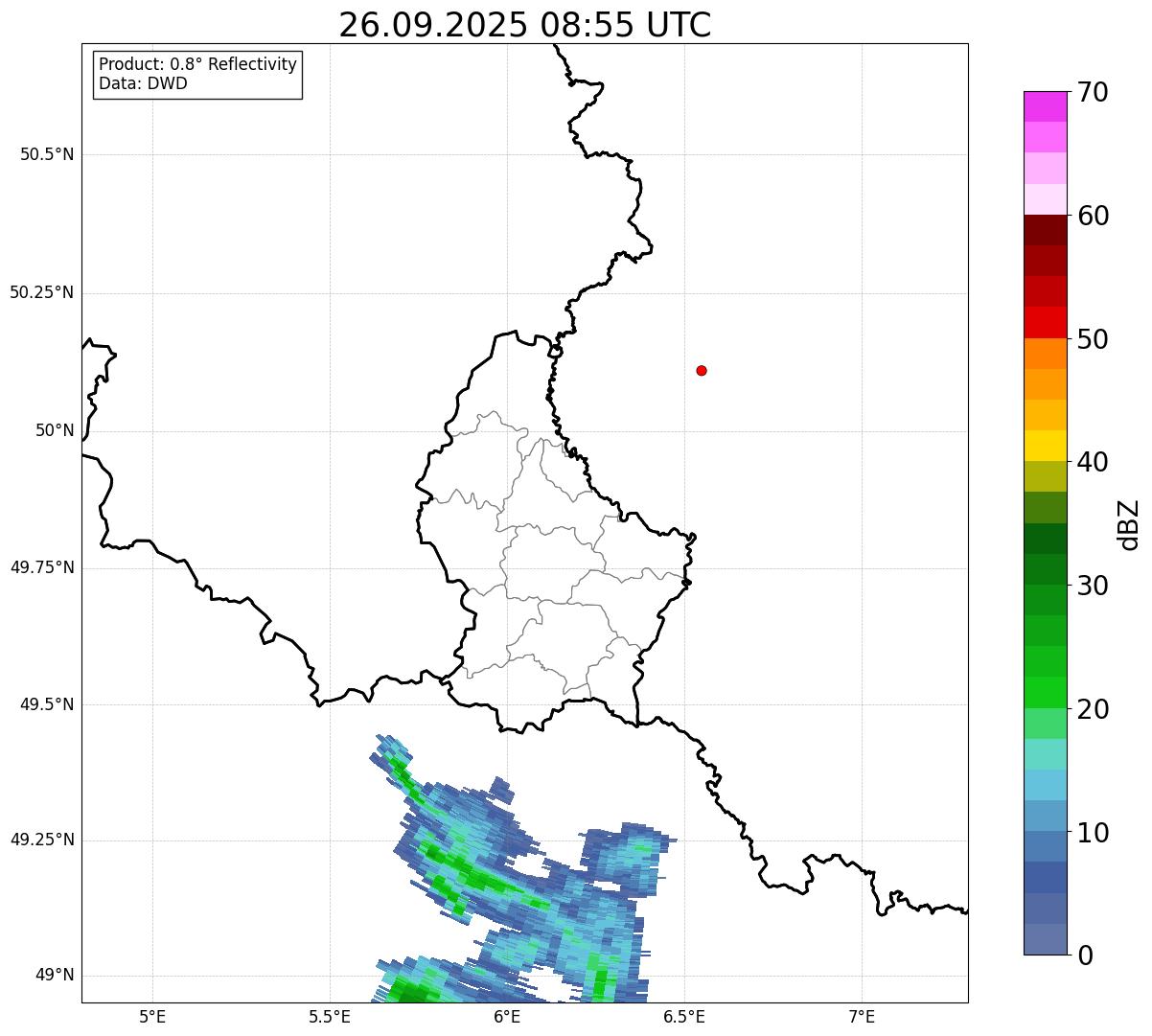Image resolution: width=1152 pixels, height=1036 pixels.
Task: Click the 6.5°E longitude label
Action: point(684,1016)
